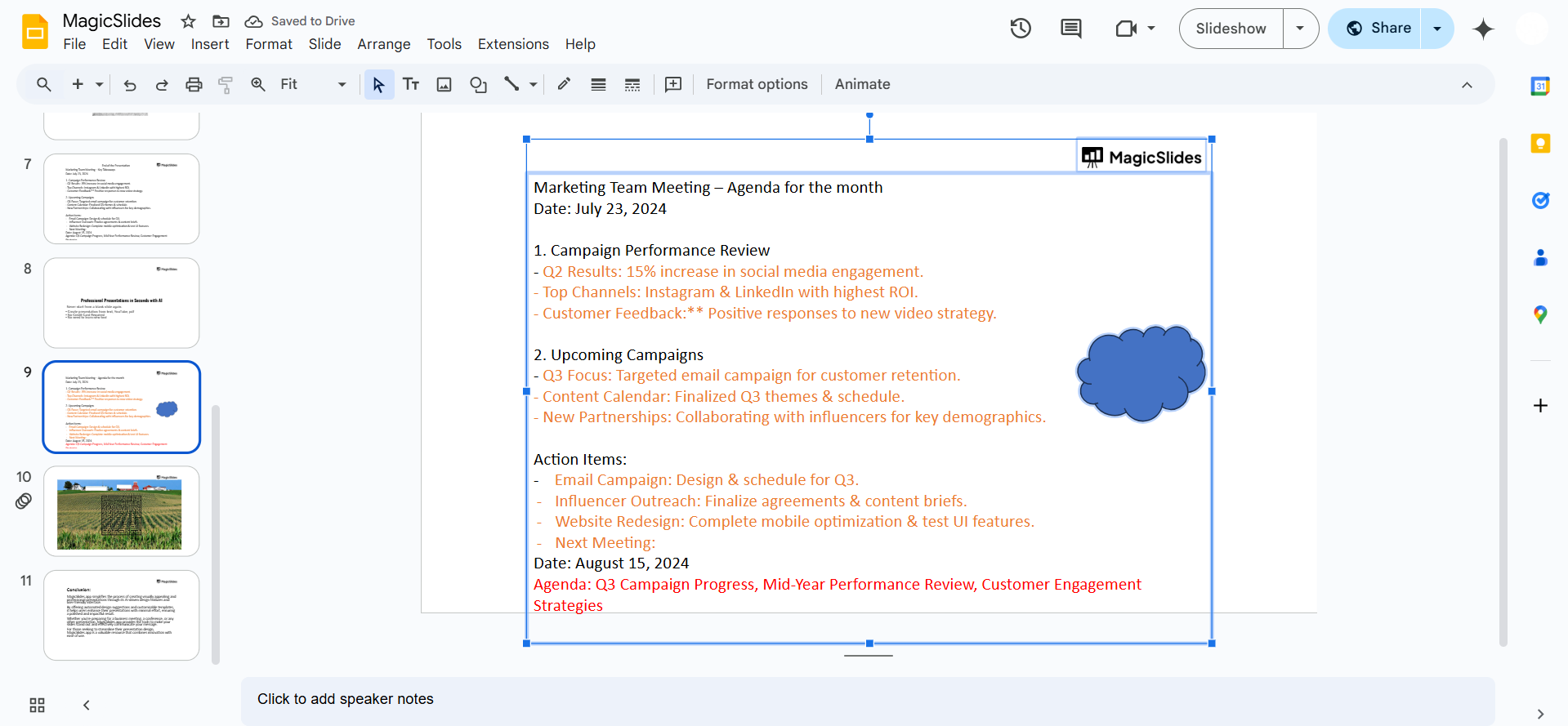Click the Print icon in toolbar
The width and height of the screenshot is (1568, 726).
click(194, 85)
